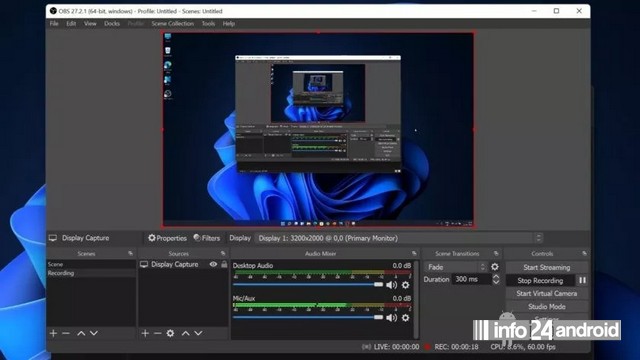Open the Scene Collection menu
Viewport: 640px width, 360px height.
(x=173, y=24)
